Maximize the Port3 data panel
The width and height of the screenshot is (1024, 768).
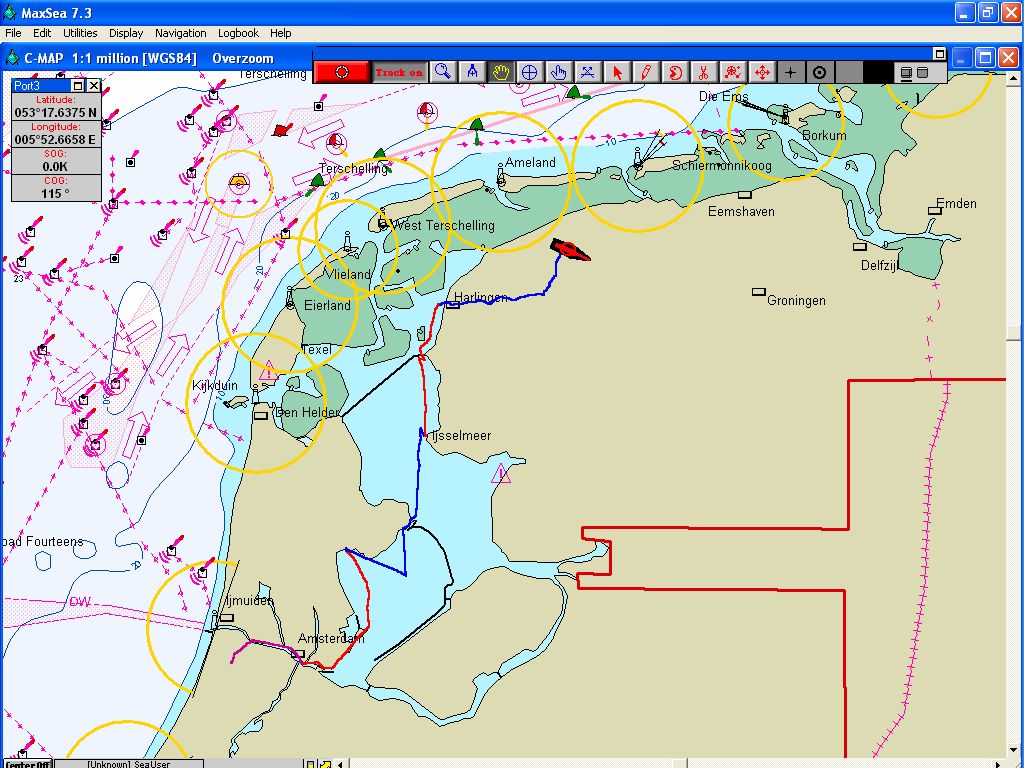[78, 86]
